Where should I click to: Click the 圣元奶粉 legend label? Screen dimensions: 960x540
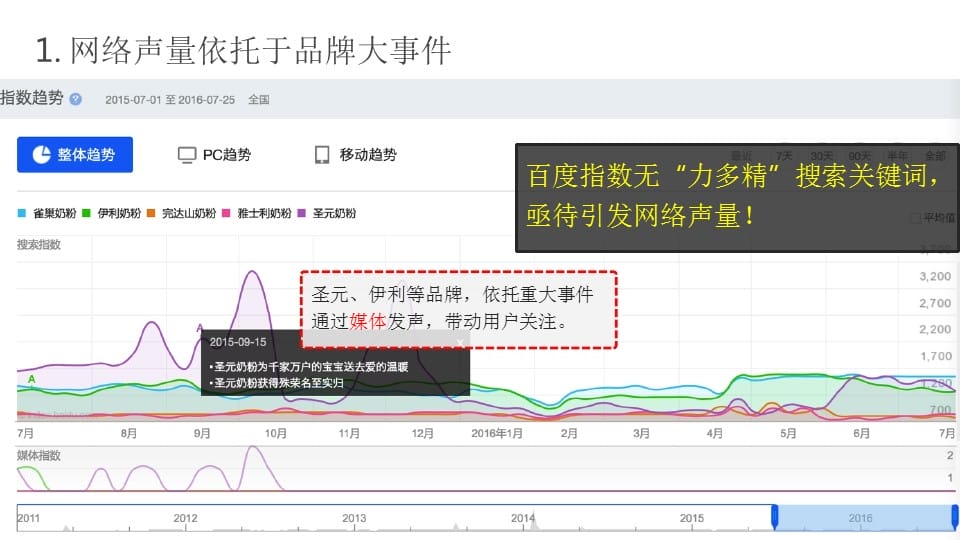point(334,213)
